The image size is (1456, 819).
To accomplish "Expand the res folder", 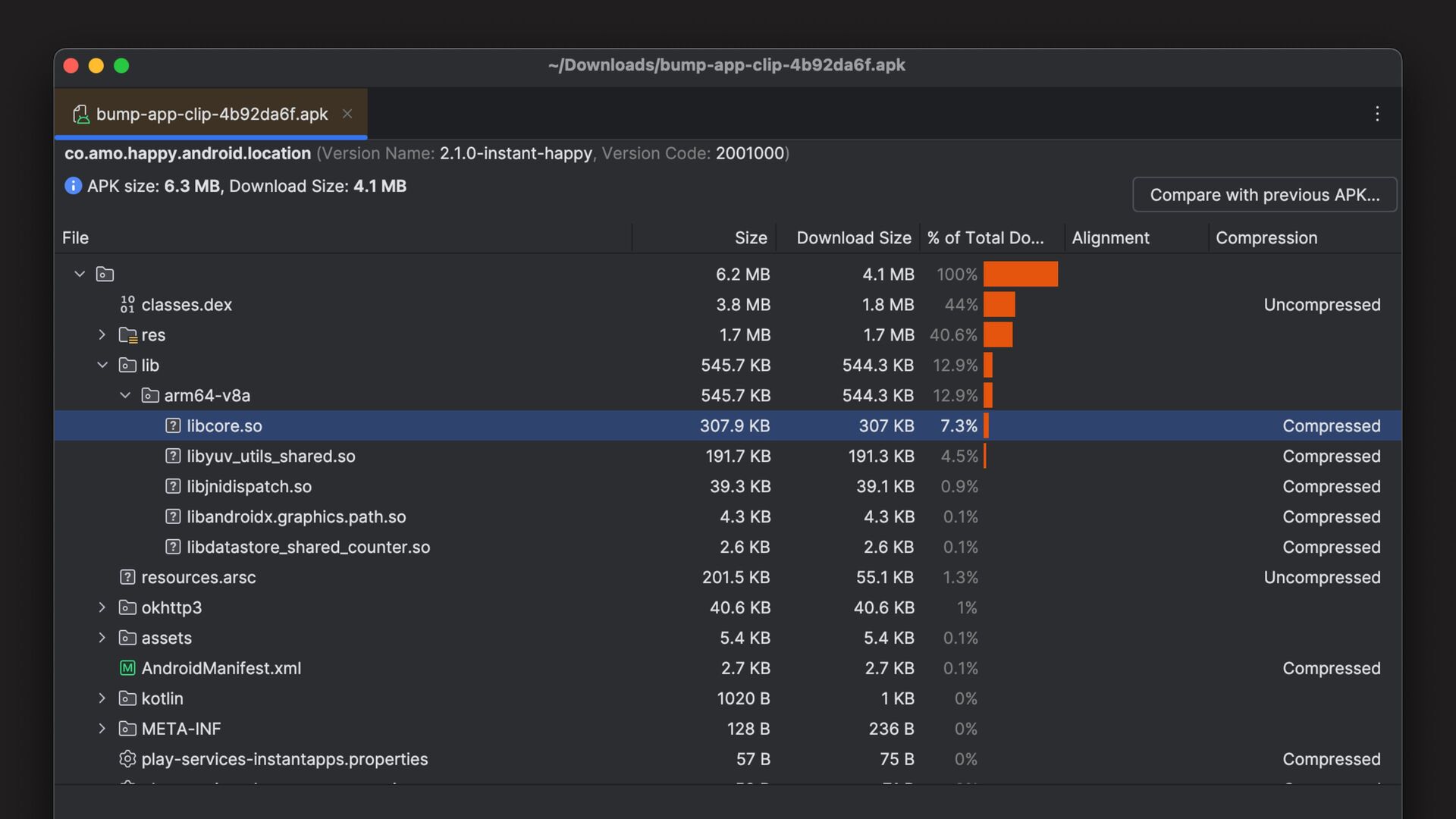I will (102, 334).
